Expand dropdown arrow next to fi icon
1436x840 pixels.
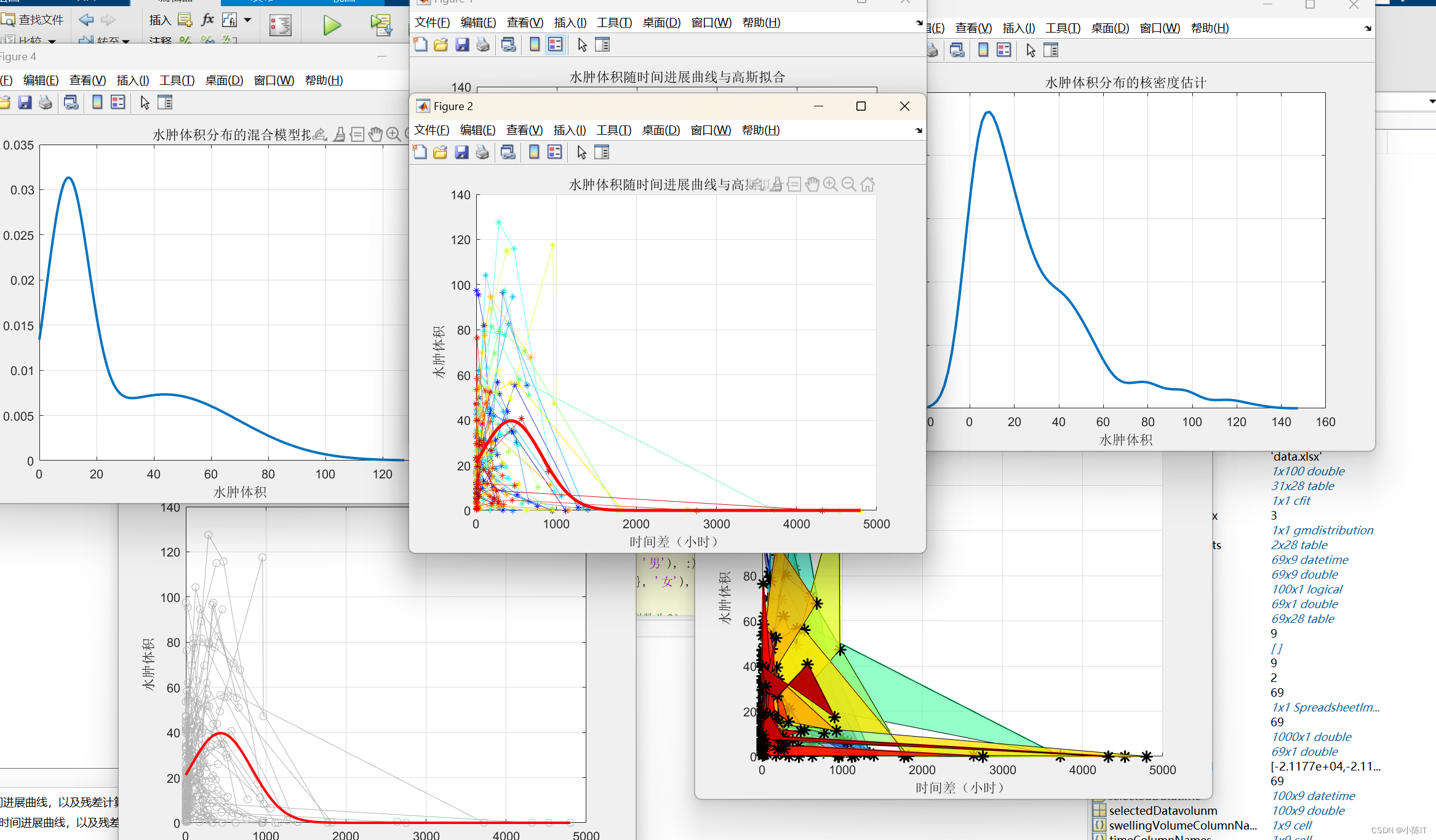point(248,20)
